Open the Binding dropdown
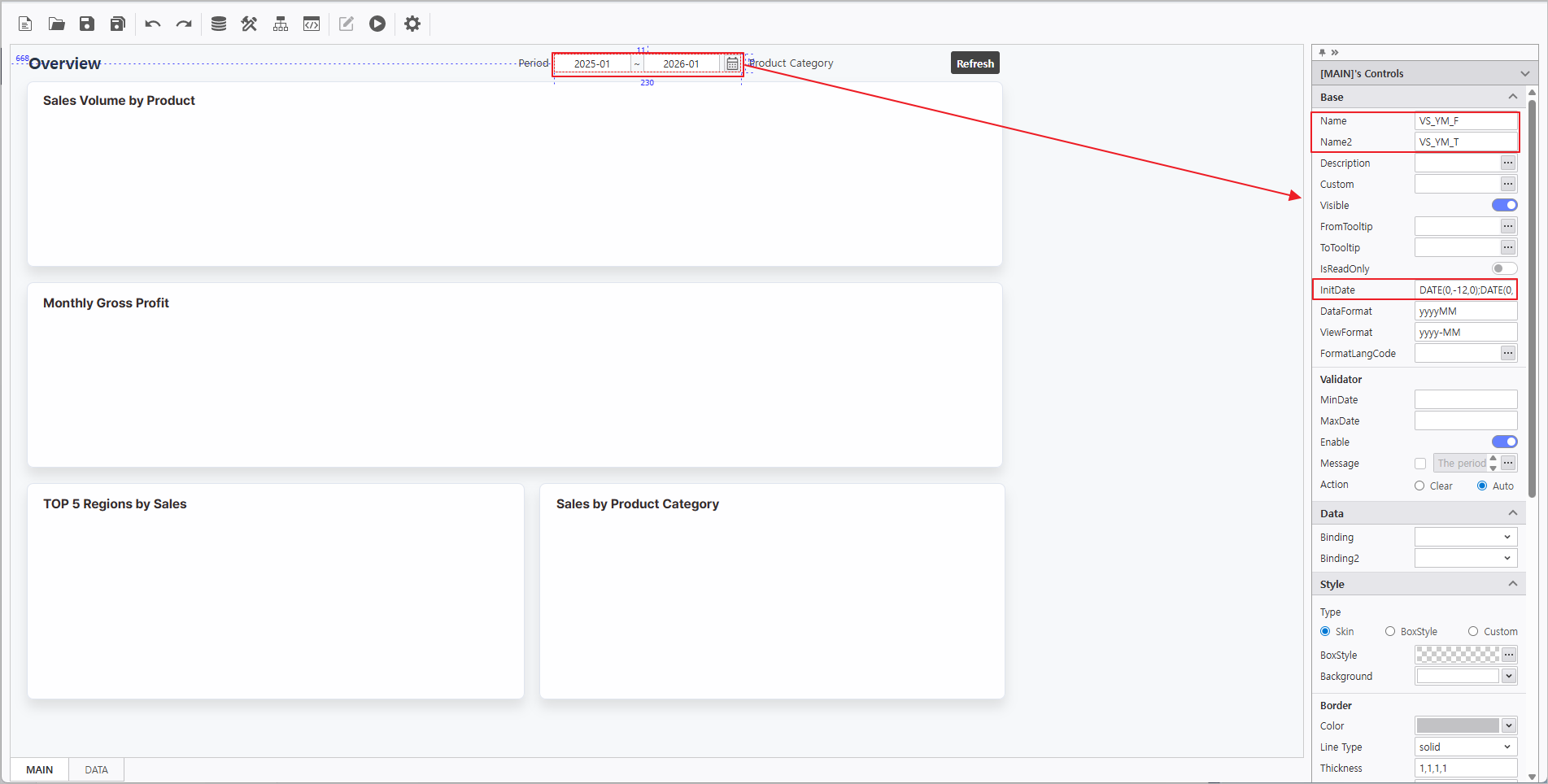Image resolution: width=1548 pixels, height=784 pixels. [x=1466, y=537]
